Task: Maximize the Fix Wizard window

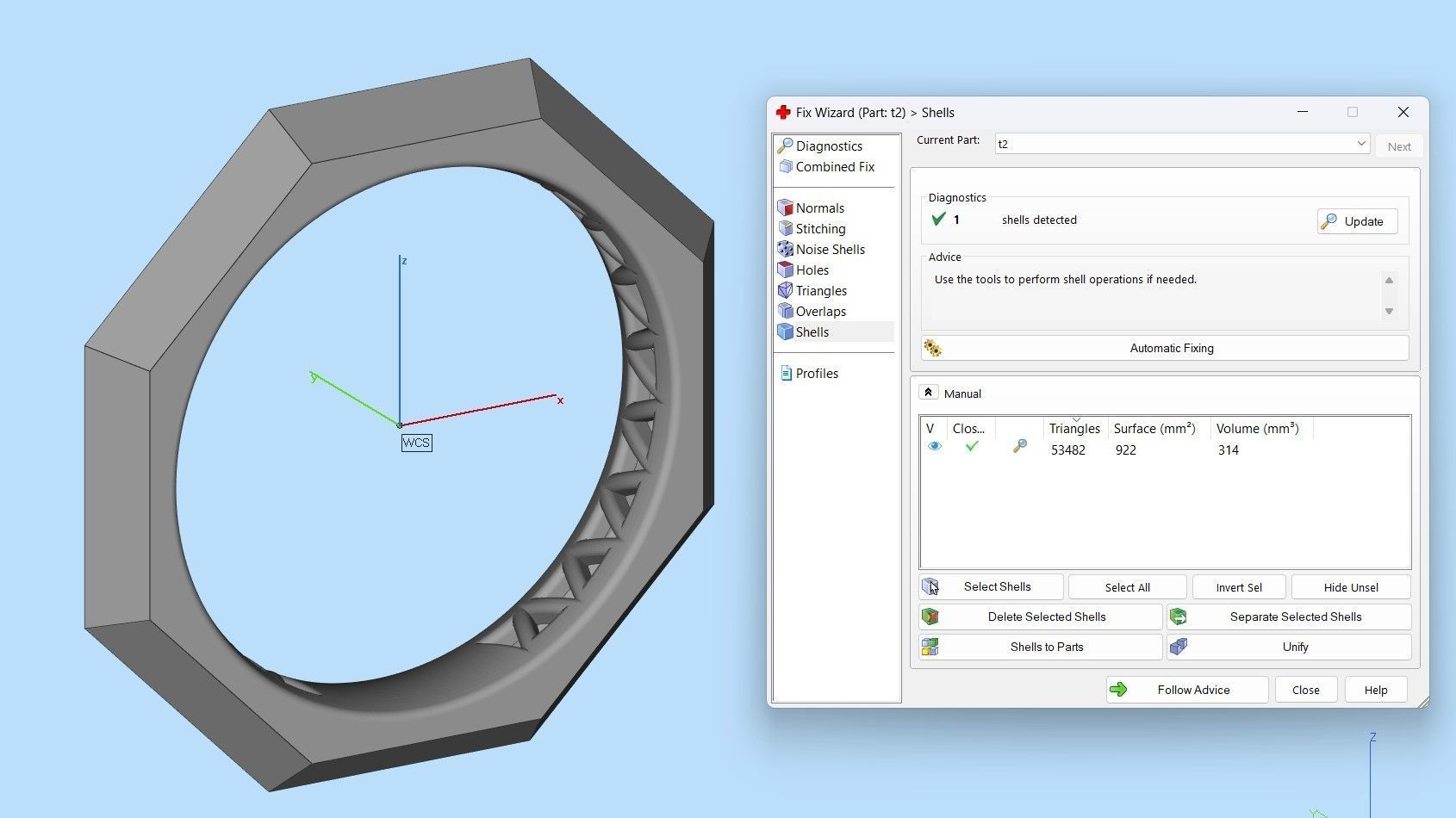Action: pyautogui.click(x=1353, y=112)
